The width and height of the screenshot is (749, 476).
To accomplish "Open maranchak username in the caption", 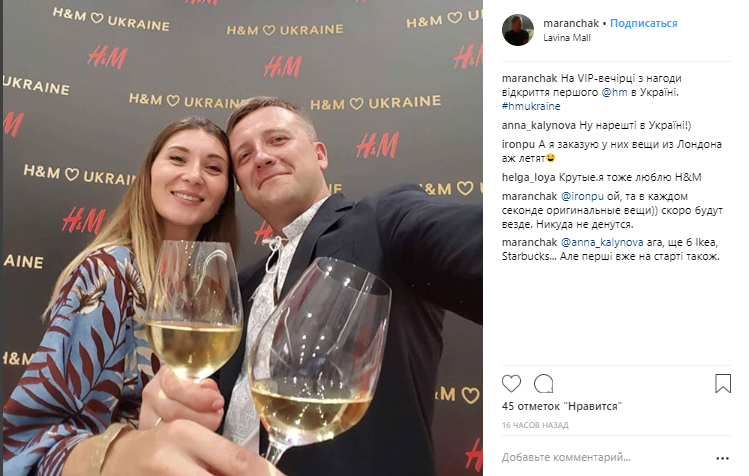I will [x=529, y=78].
